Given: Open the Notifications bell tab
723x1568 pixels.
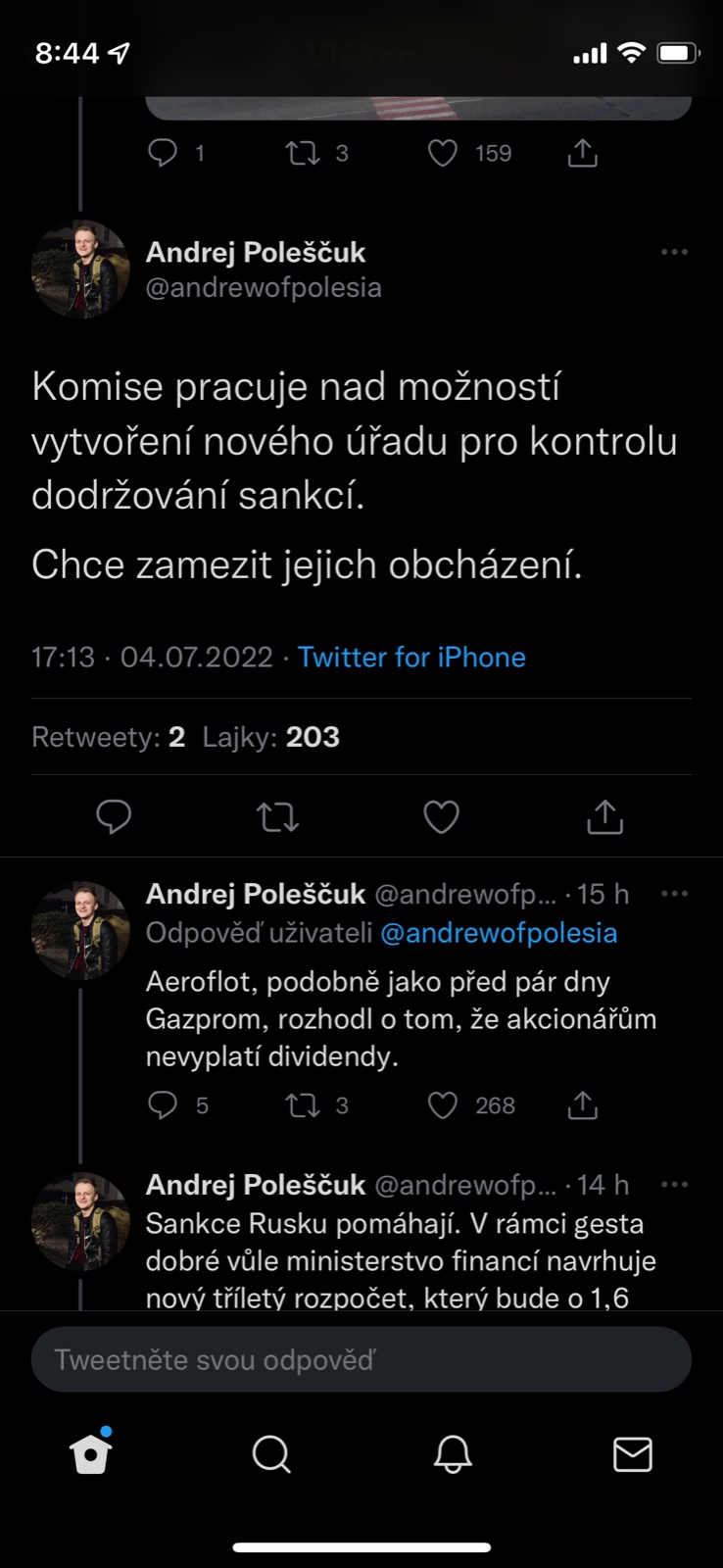Looking at the screenshot, I should pos(453,1454).
